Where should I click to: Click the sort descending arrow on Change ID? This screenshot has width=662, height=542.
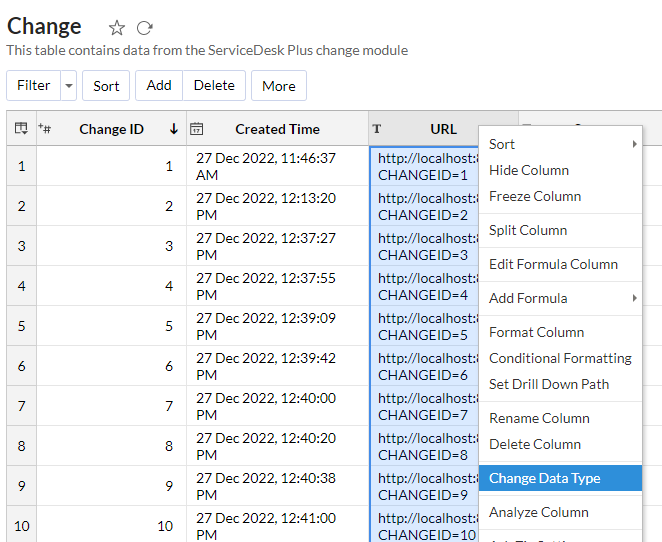pos(174,128)
